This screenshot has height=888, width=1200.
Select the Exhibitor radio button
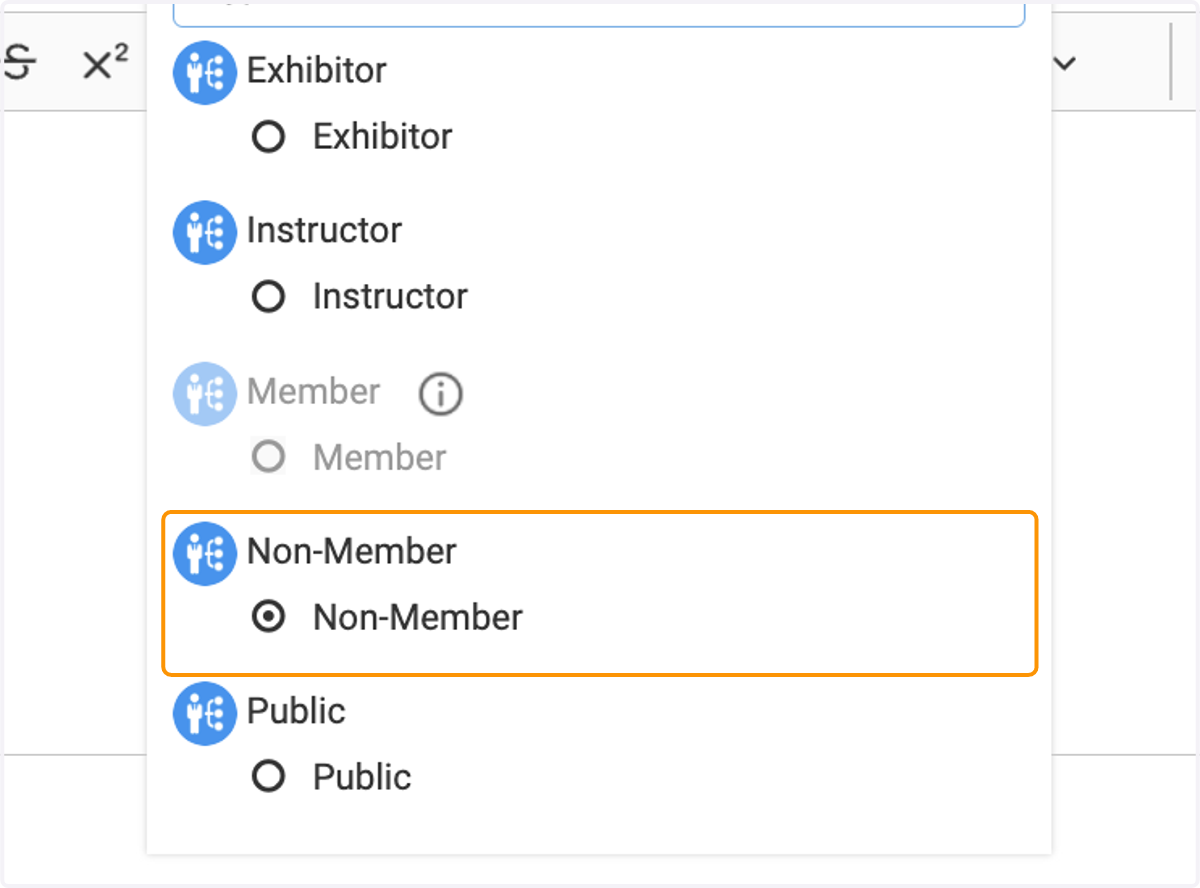268,137
